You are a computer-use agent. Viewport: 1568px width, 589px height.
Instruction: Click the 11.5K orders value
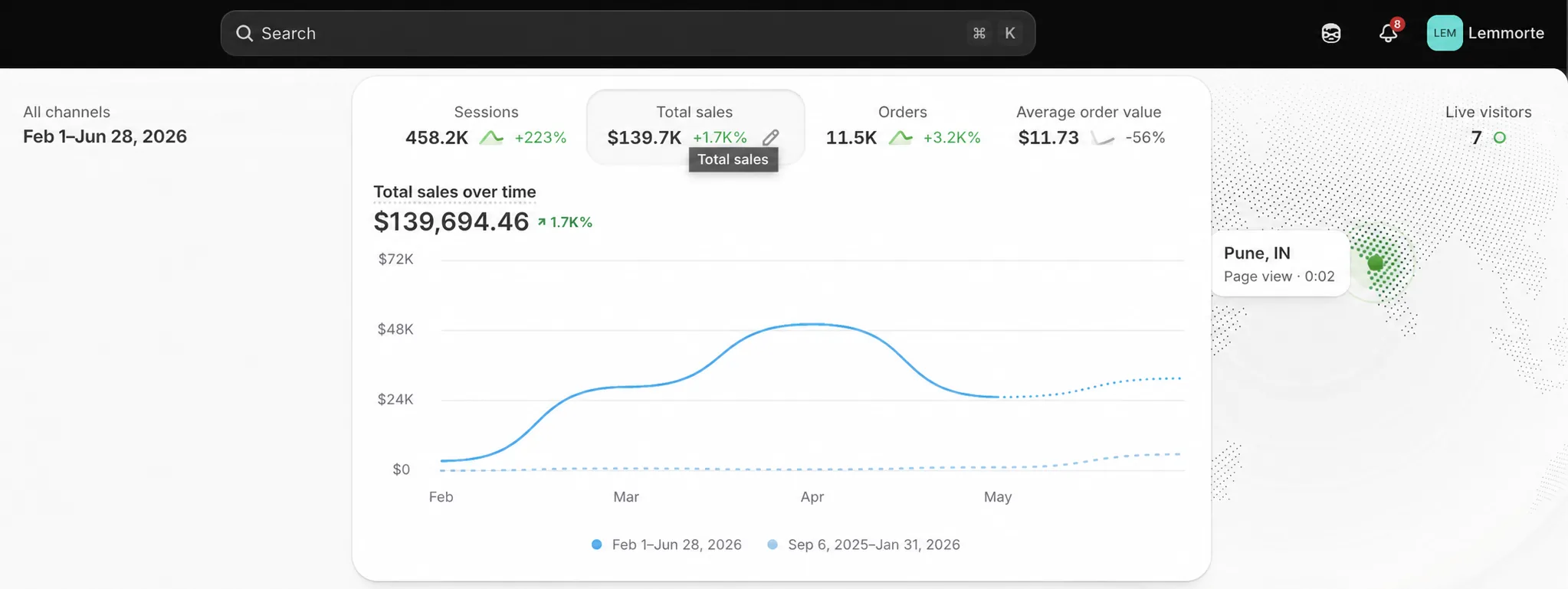point(851,138)
